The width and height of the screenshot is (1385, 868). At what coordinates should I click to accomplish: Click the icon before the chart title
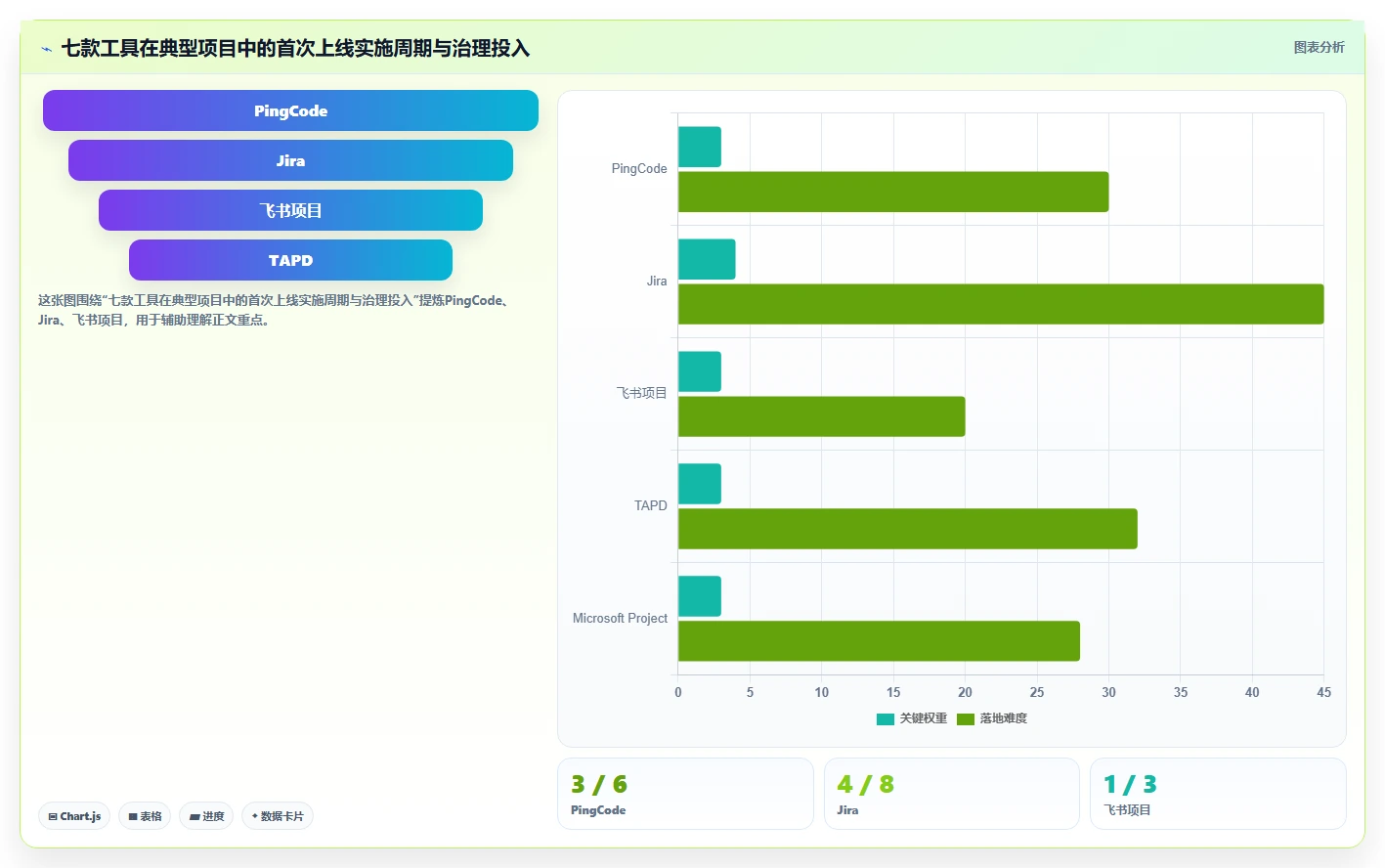46,49
